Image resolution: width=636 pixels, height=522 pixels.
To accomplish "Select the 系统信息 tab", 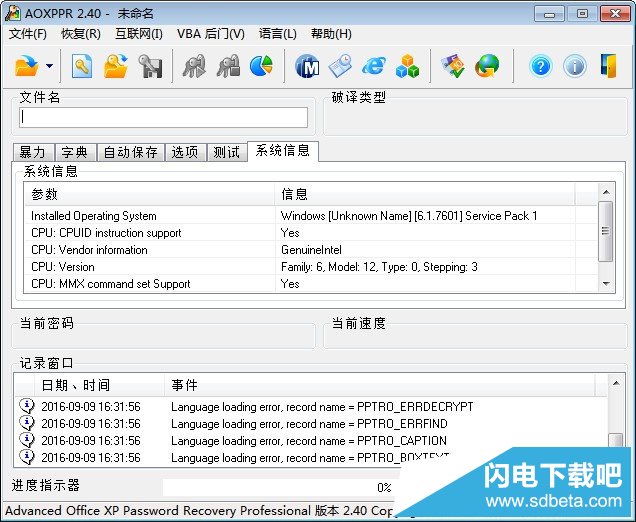I will click(x=283, y=151).
